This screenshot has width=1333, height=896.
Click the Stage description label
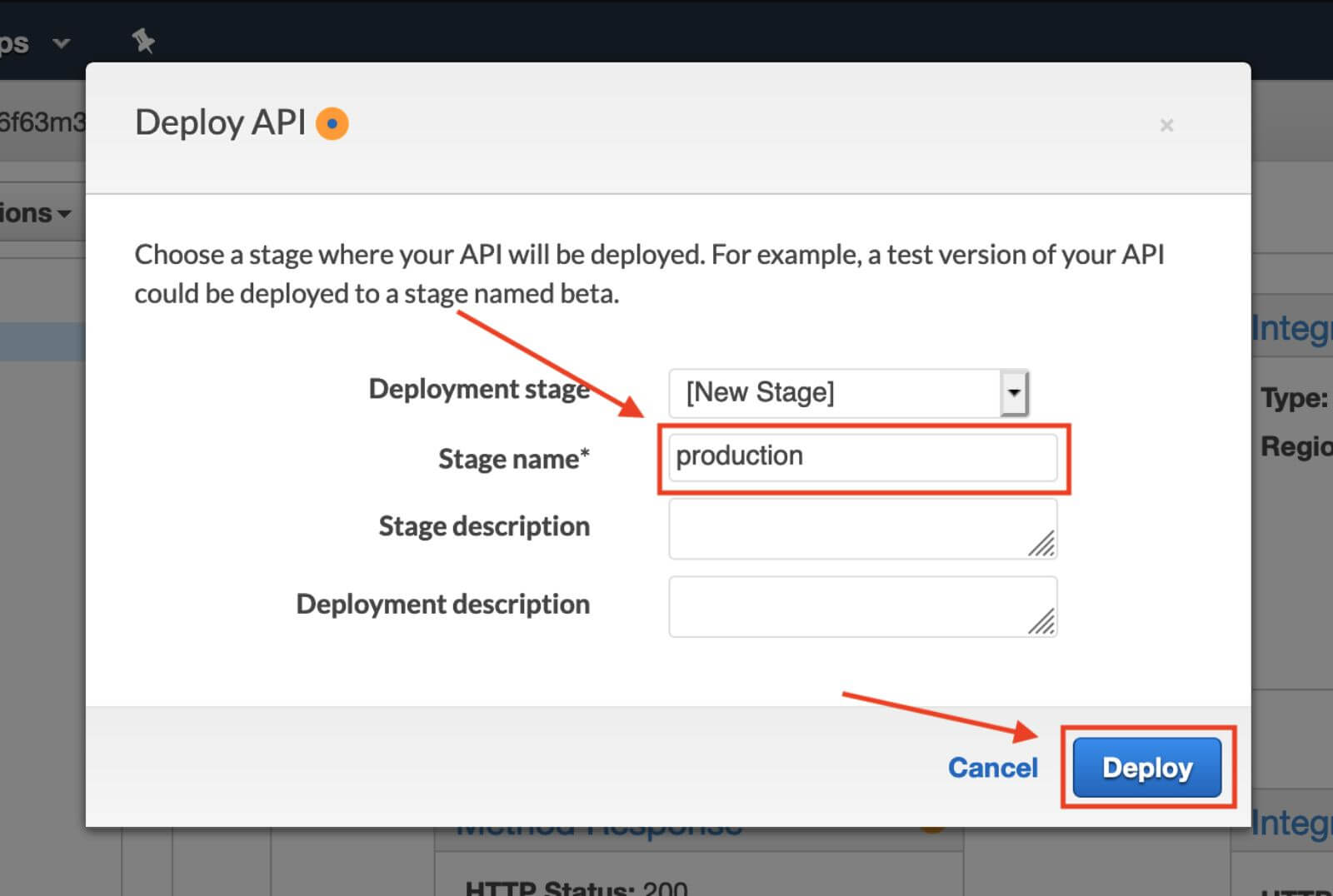(x=484, y=526)
